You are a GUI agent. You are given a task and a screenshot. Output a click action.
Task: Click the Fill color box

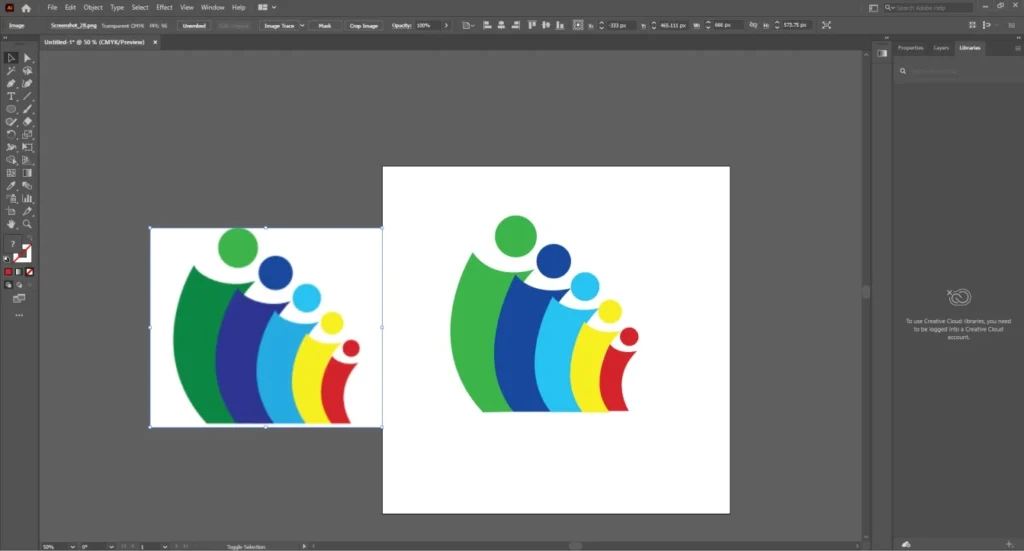click(12, 244)
